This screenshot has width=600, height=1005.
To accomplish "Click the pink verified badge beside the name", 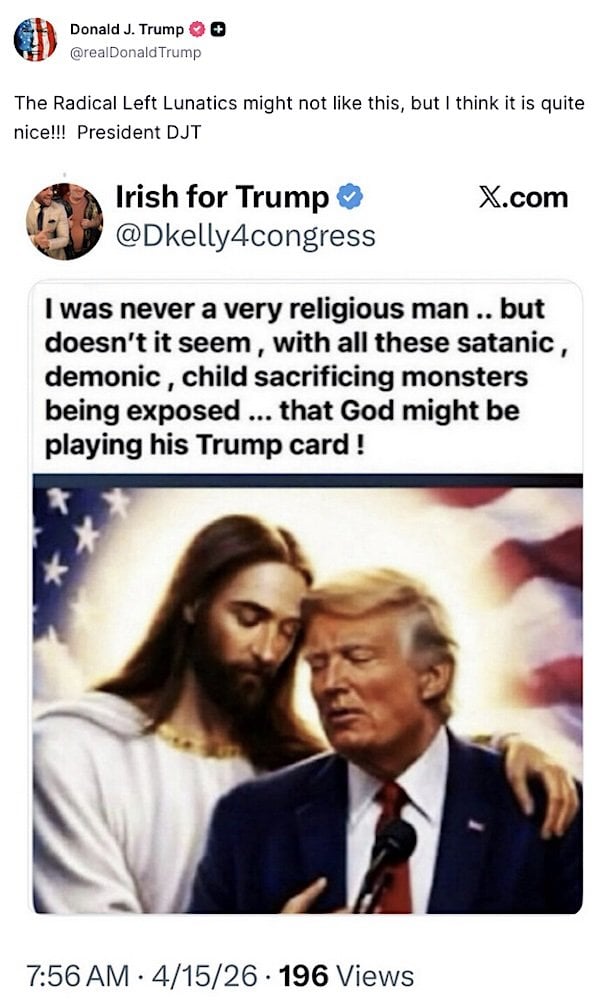I will point(197,29).
